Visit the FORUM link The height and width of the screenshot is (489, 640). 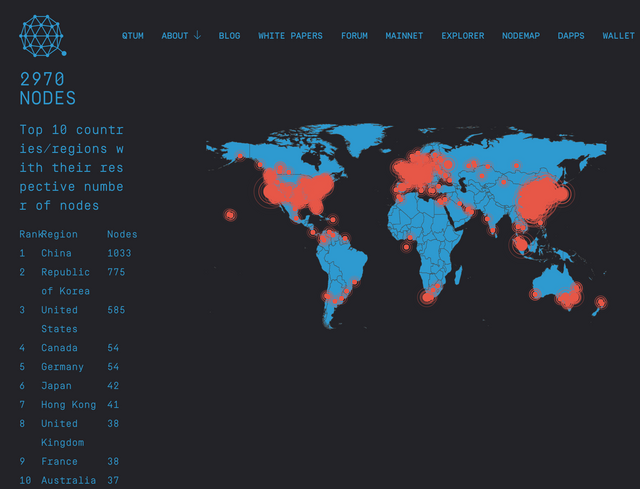pyautogui.click(x=354, y=36)
